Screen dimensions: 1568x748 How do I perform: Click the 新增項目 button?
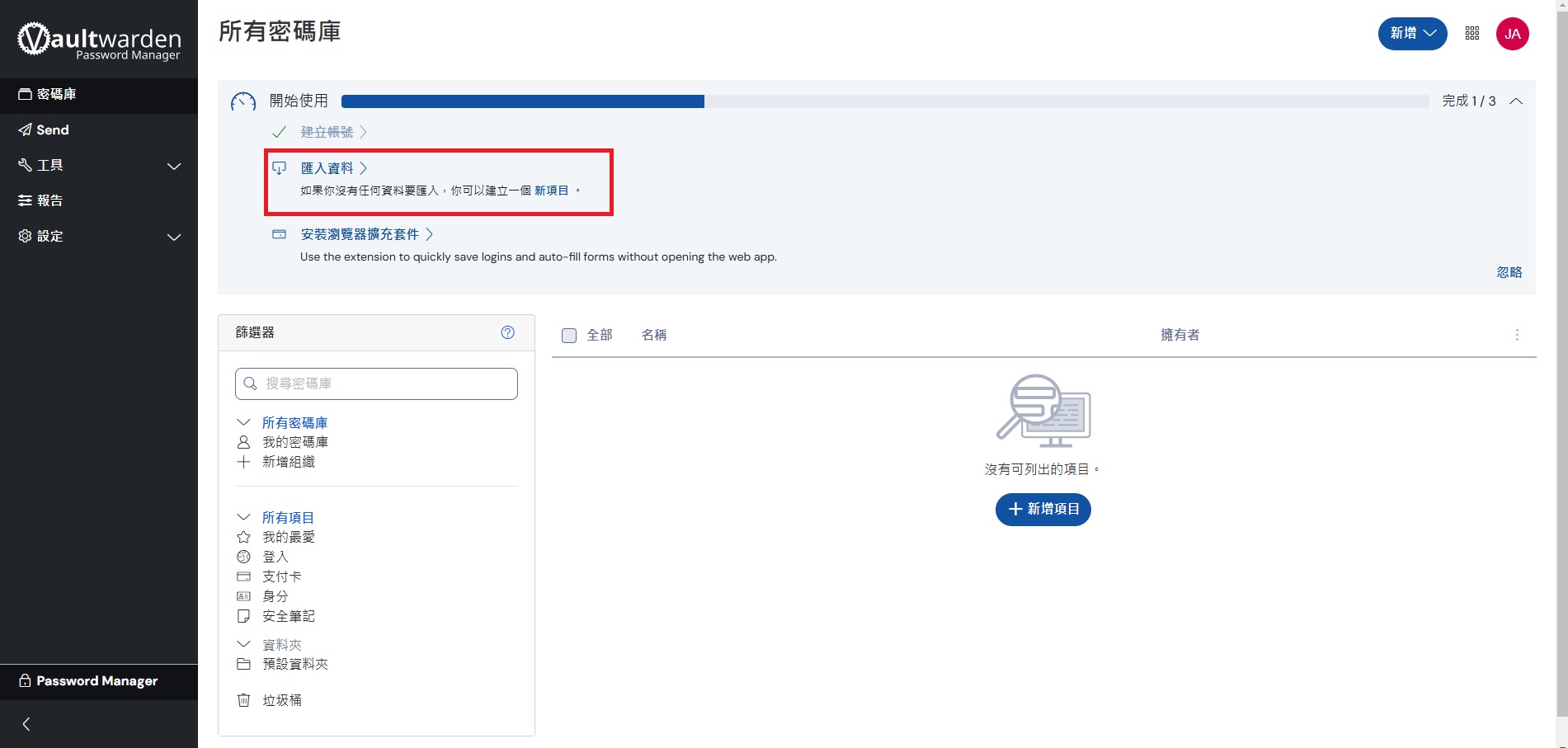tap(1043, 510)
